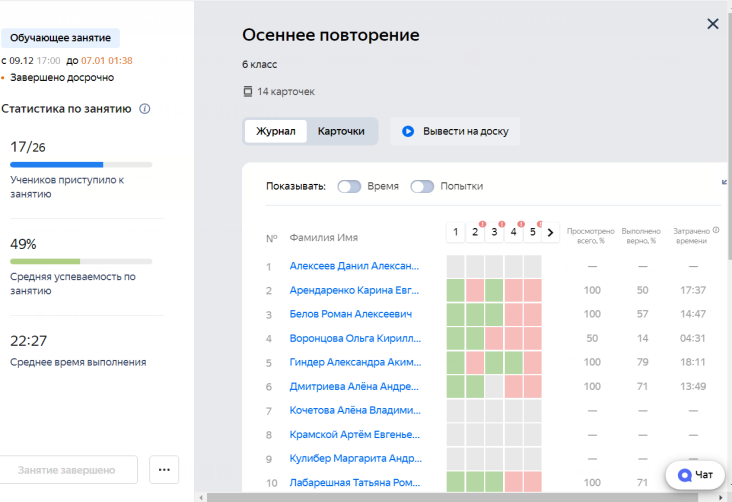Viewport: 732px width, 502px height.
Task: Expand the table with the corner arrow icon
Action: click(x=725, y=182)
